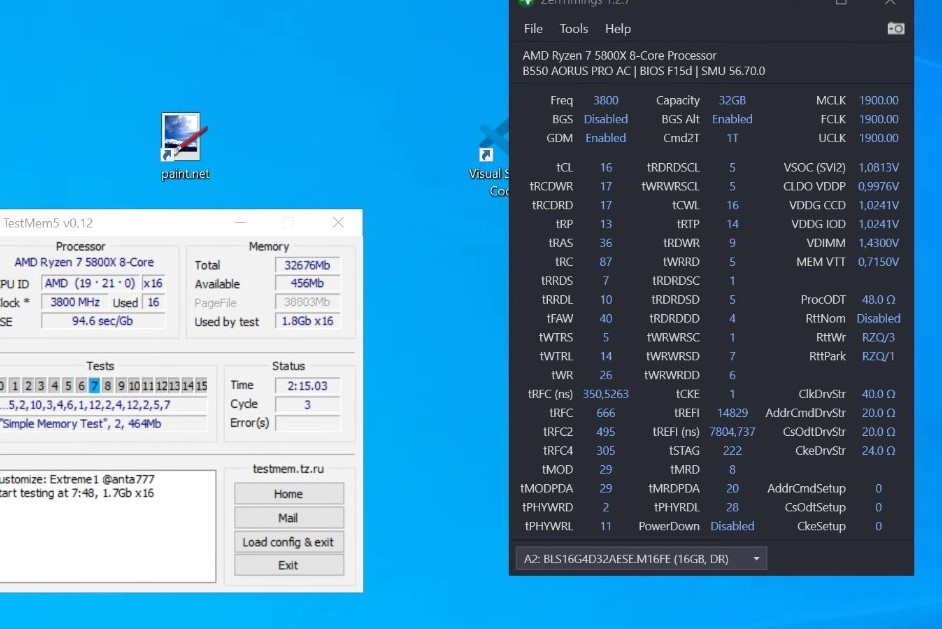Click the tCL value 16
942x629 pixels.
[606, 168]
